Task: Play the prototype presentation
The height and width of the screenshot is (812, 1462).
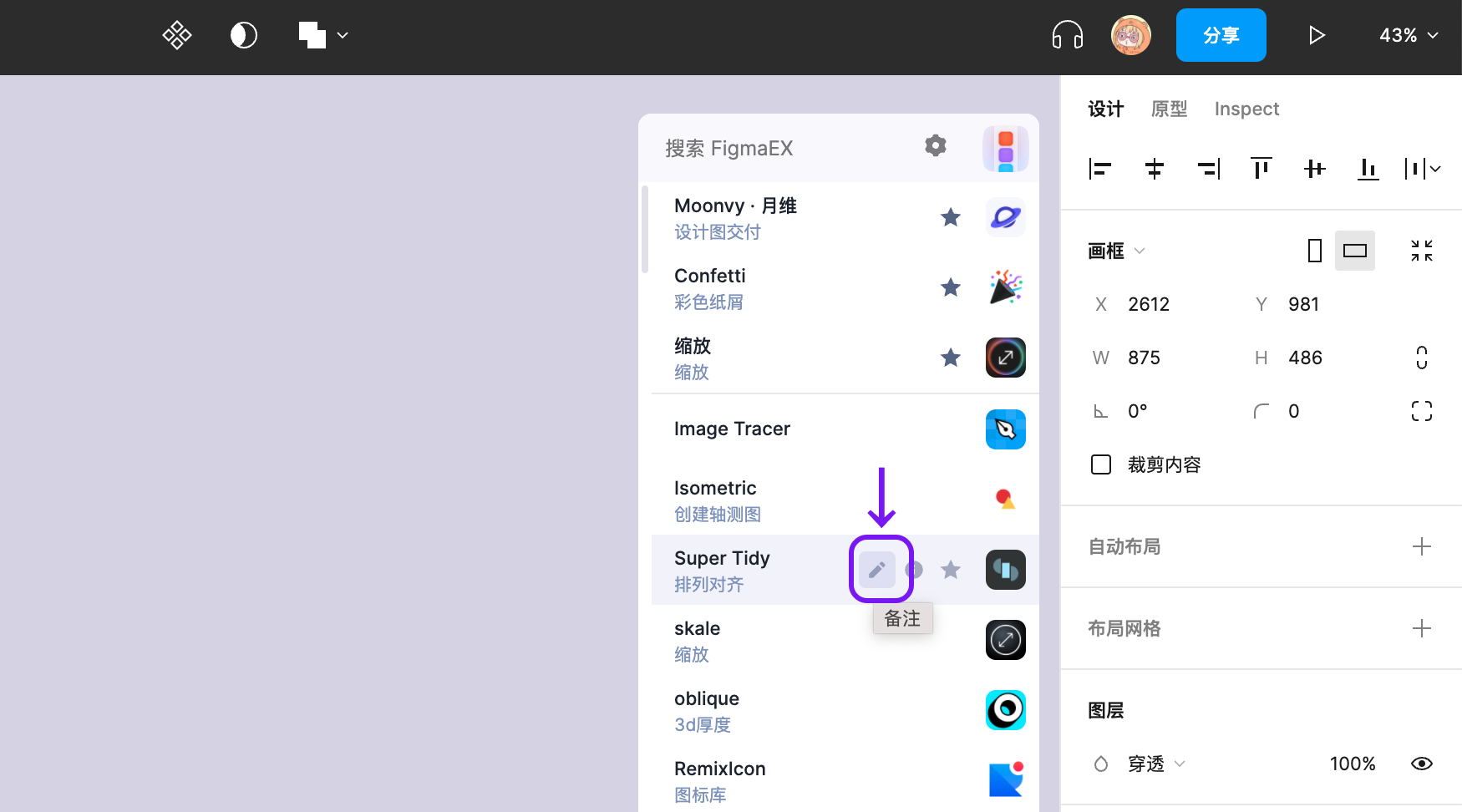Action: pyautogui.click(x=1317, y=35)
